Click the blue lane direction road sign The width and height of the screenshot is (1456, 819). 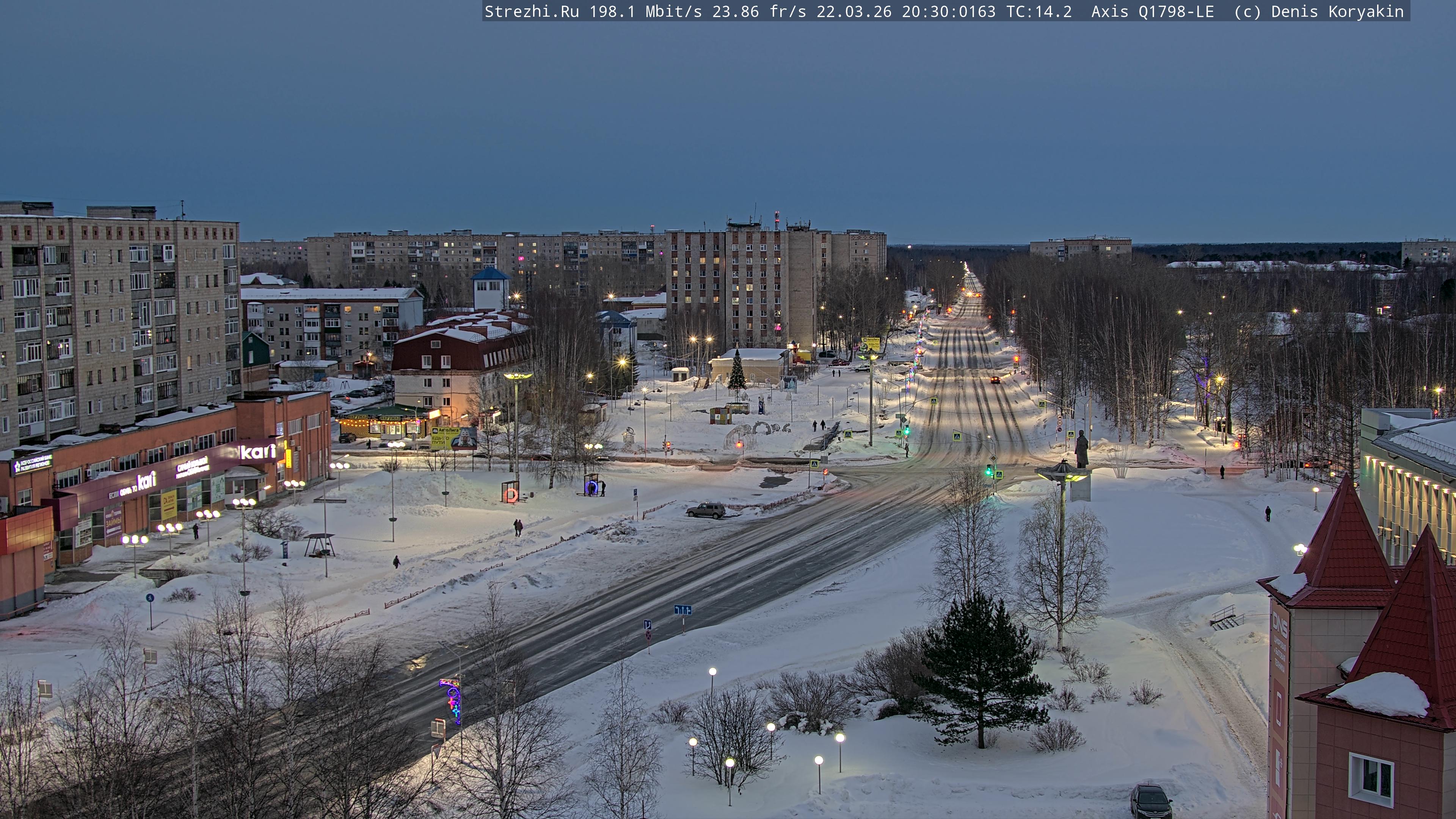(682, 610)
